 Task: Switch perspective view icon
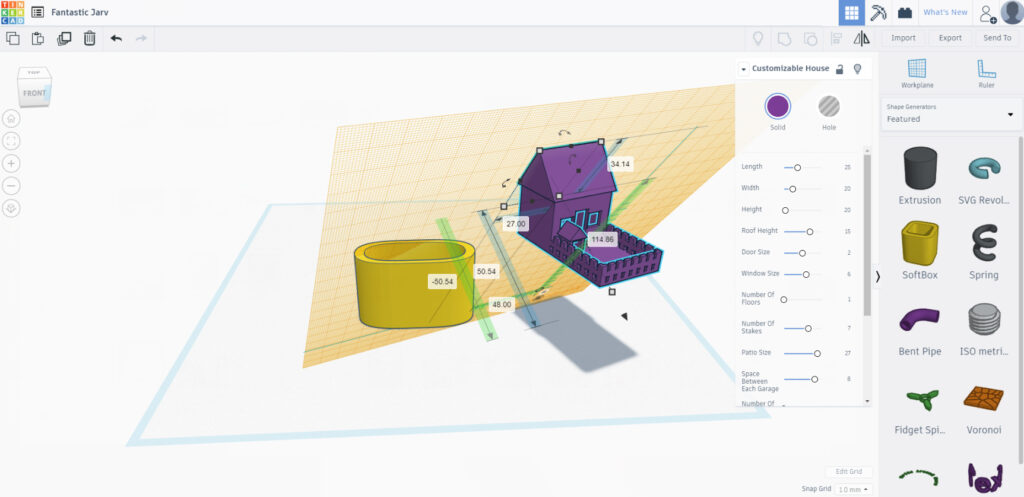tap(12, 209)
